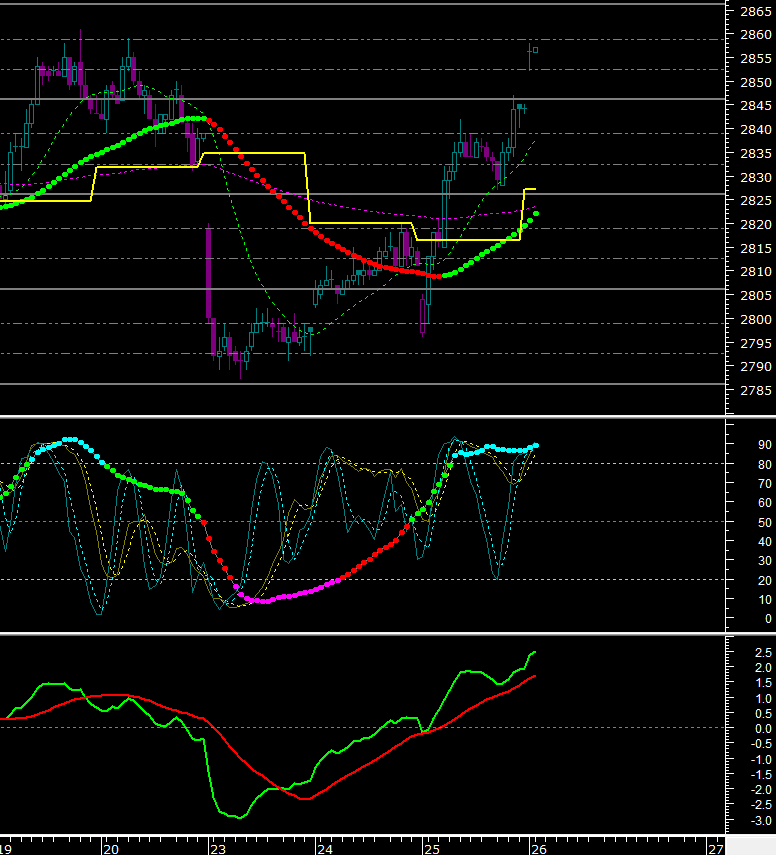
Task: Click the 90 level on oscillator scale
Action: [x=765, y=445]
